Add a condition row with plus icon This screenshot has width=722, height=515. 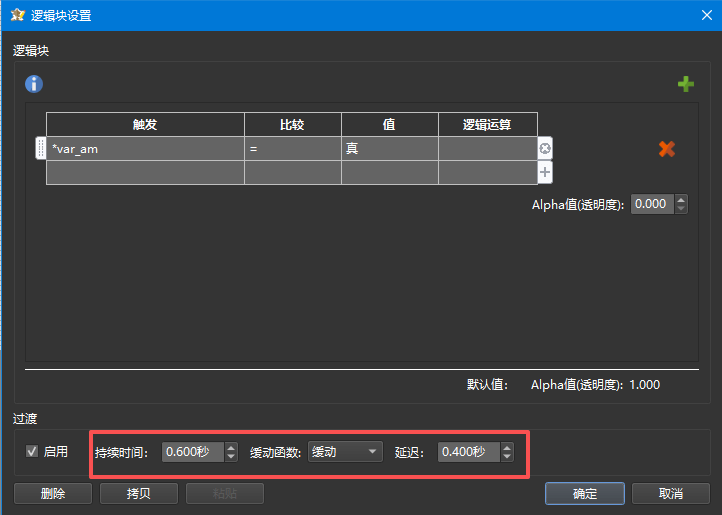(545, 172)
